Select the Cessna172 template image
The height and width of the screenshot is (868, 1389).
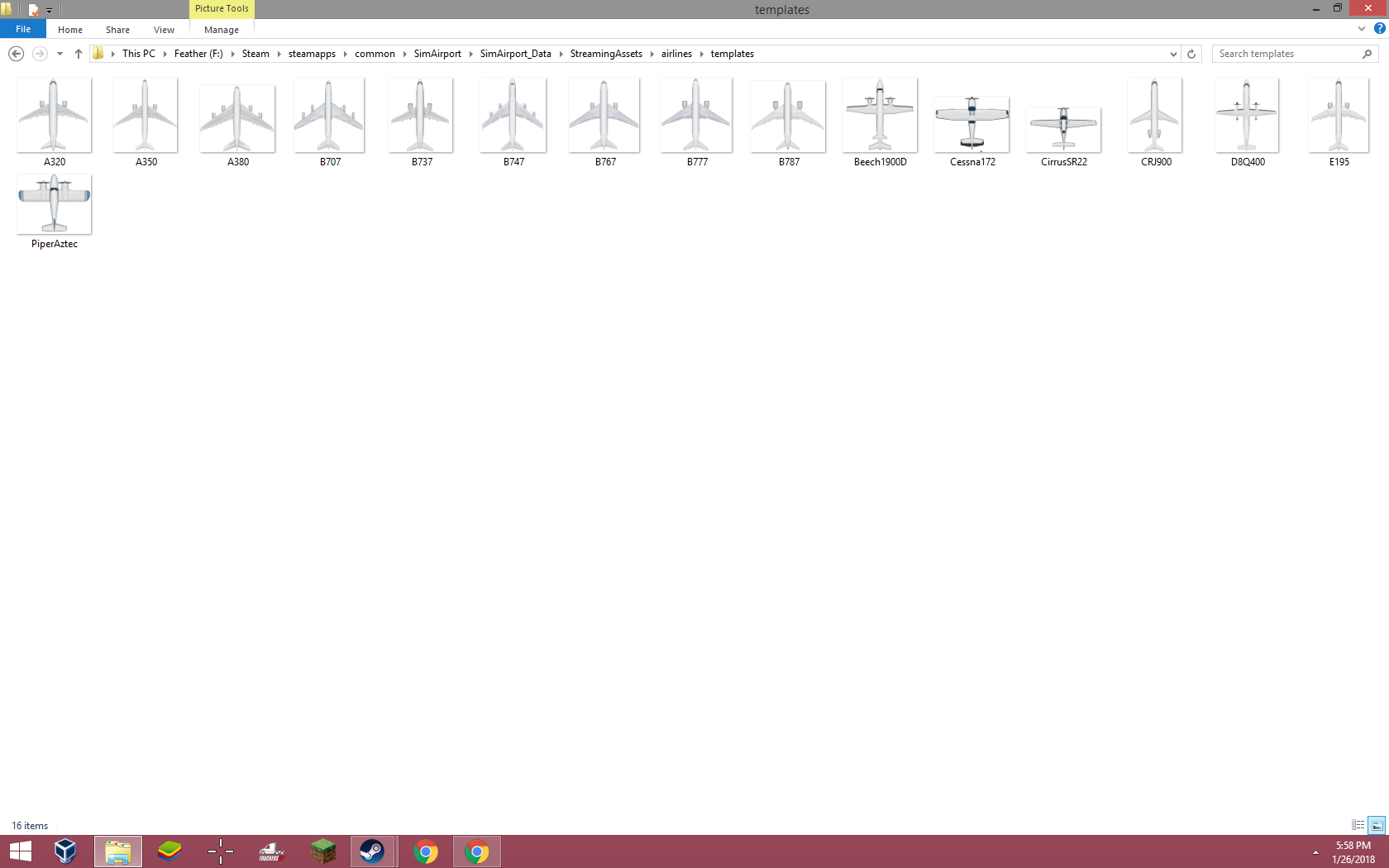(971, 125)
